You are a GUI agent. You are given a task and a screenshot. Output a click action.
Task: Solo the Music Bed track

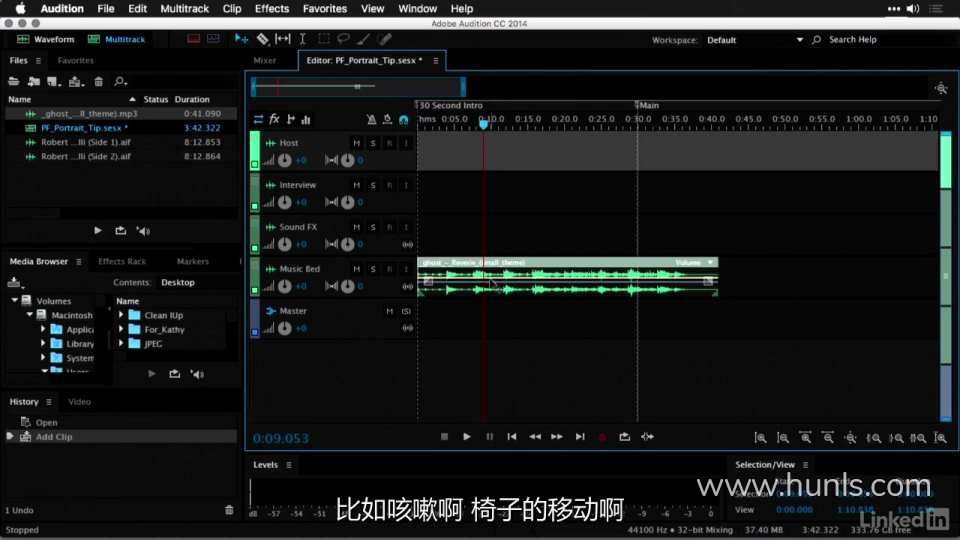(x=373, y=269)
